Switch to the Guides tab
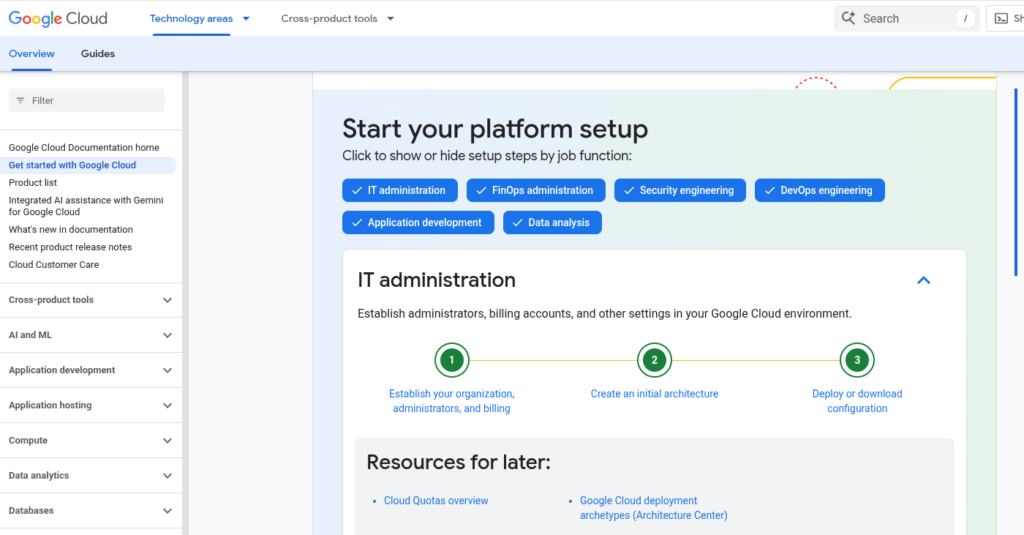The height and width of the screenshot is (535, 1024). (98, 54)
